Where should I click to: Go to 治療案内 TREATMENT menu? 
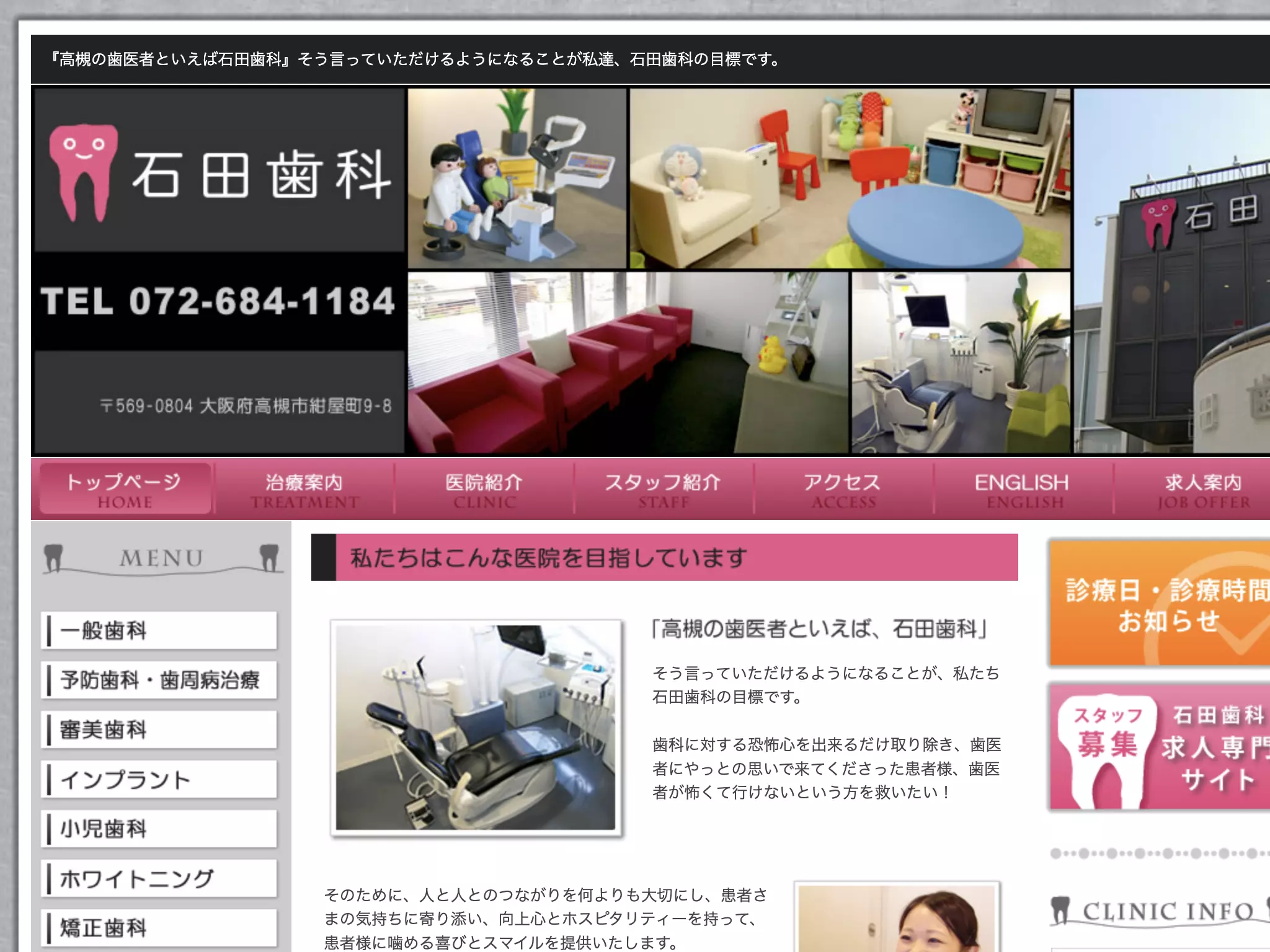tap(304, 490)
